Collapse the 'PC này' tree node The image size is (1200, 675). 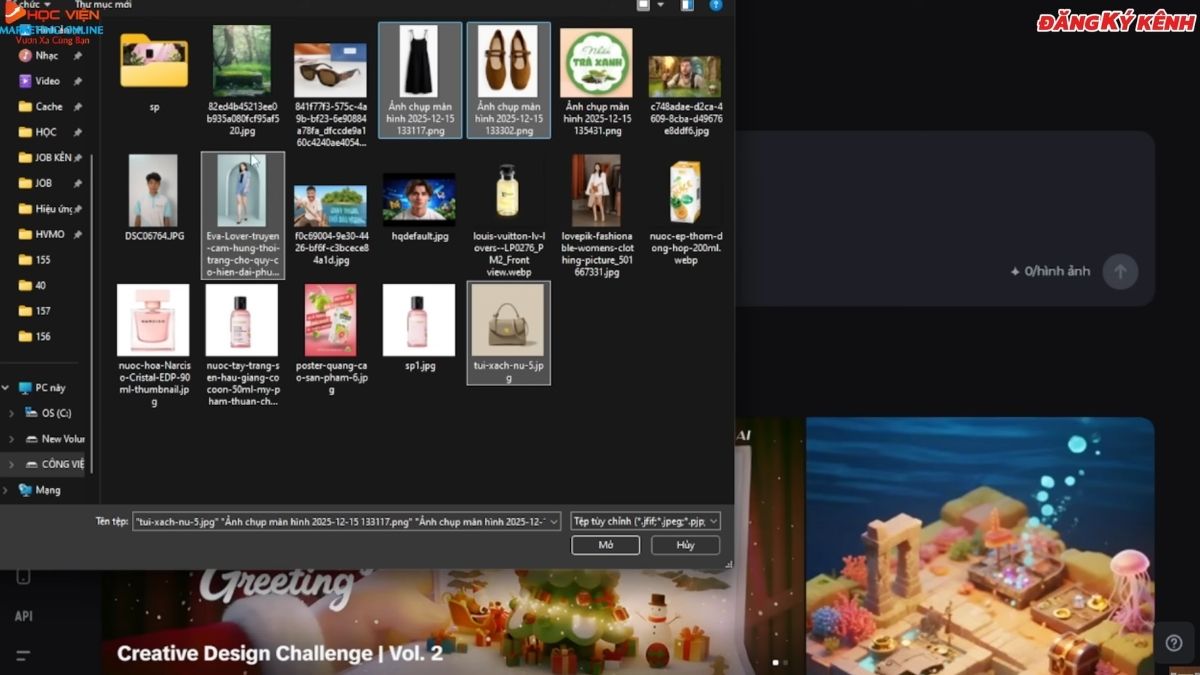(x=6, y=388)
